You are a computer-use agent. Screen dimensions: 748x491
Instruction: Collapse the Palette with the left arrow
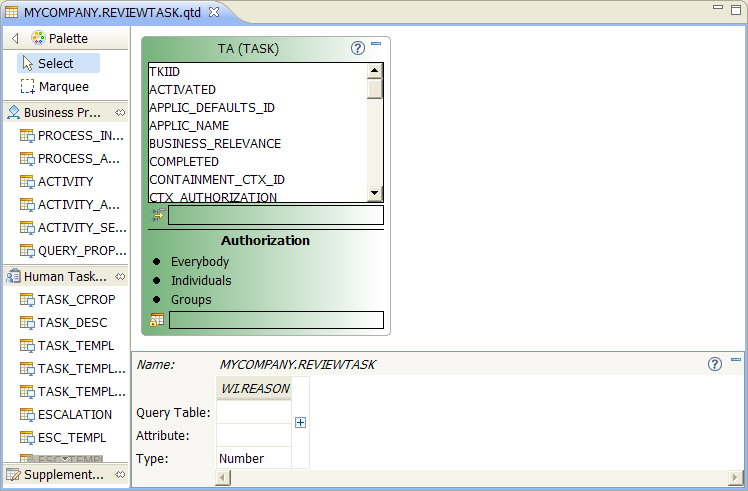point(15,38)
